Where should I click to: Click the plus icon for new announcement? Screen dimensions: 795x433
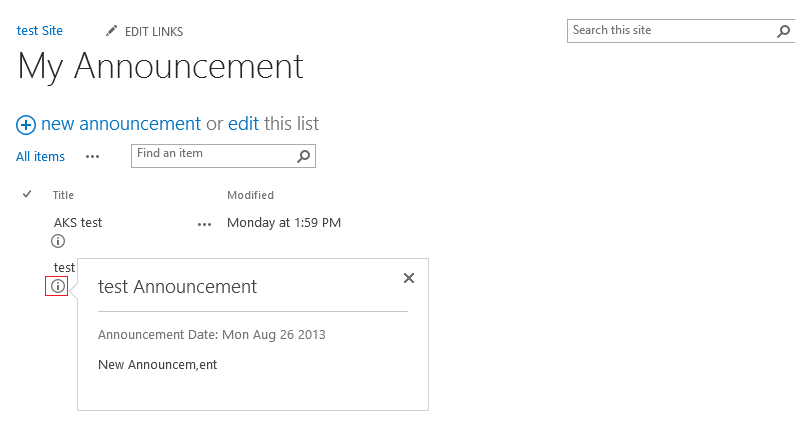pyautogui.click(x=26, y=125)
